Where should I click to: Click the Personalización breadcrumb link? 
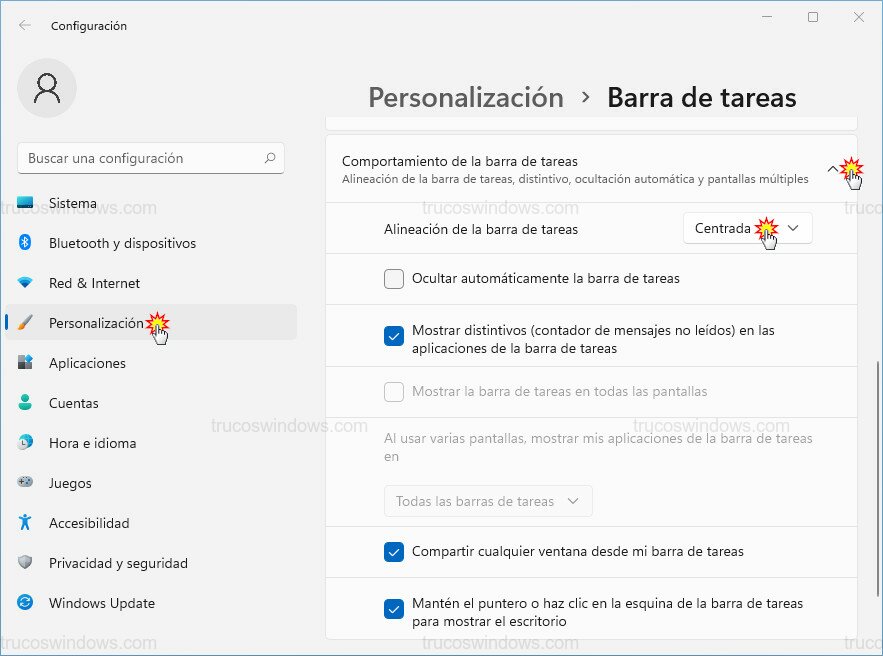466,97
